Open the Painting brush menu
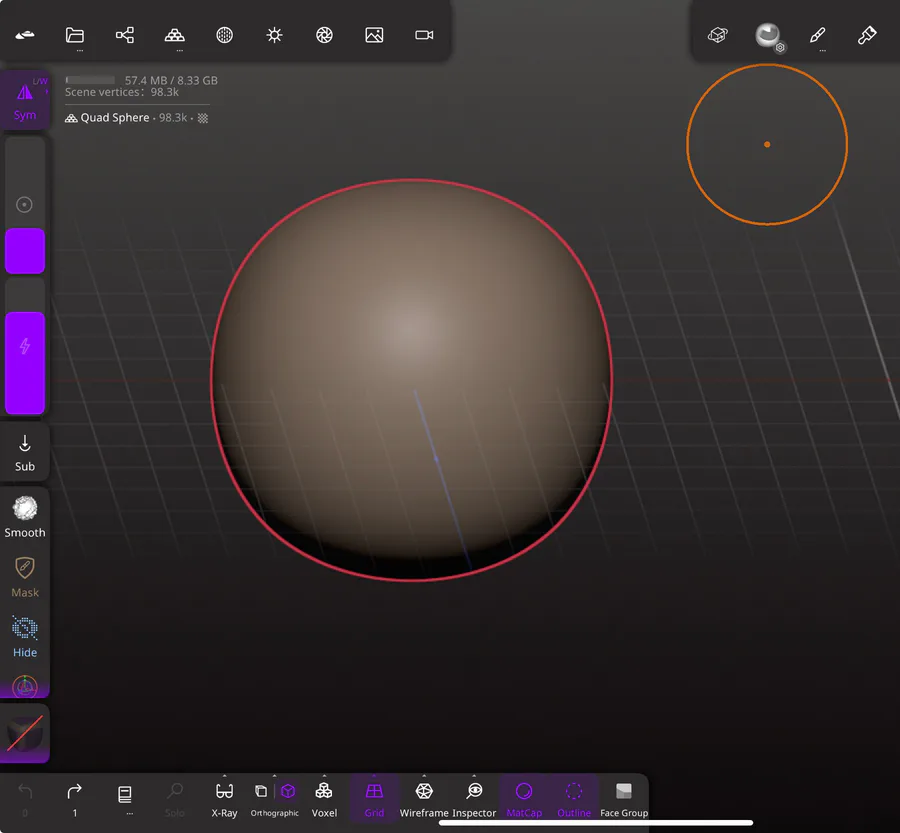This screenshot has width=900, height=833. pos(867,35)
